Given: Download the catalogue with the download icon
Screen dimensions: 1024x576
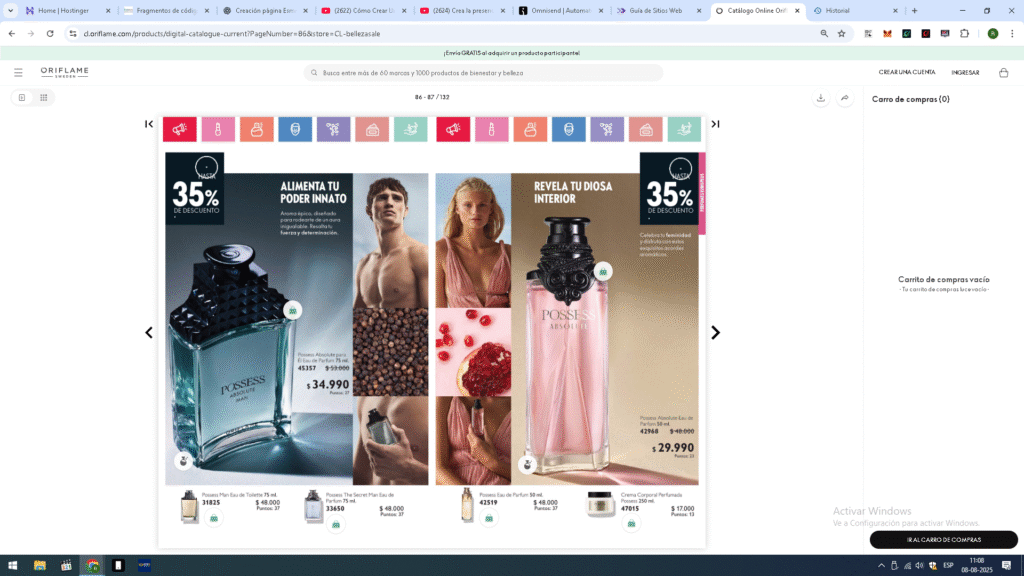Looking at the screenshot, I should click(x=821, y=98).
